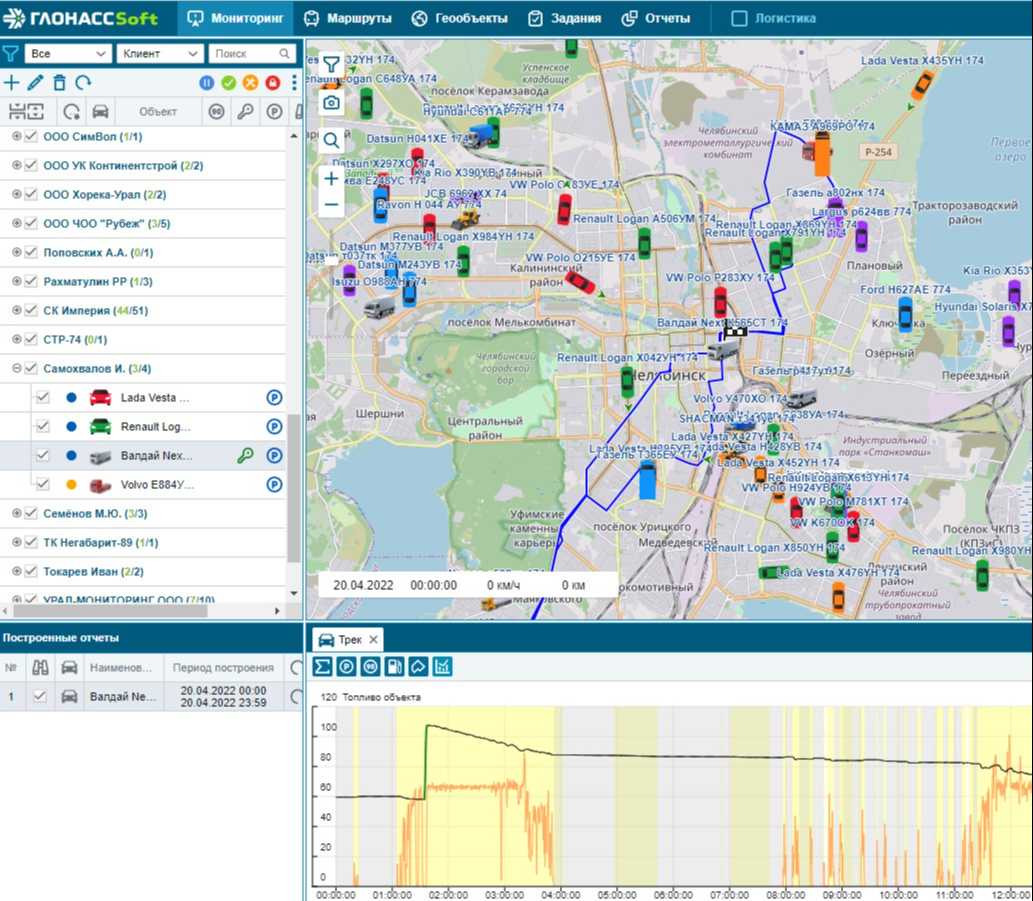1033x901 pixels.
Task: Open the three-dot more options menu
Action: click(294, 82)
